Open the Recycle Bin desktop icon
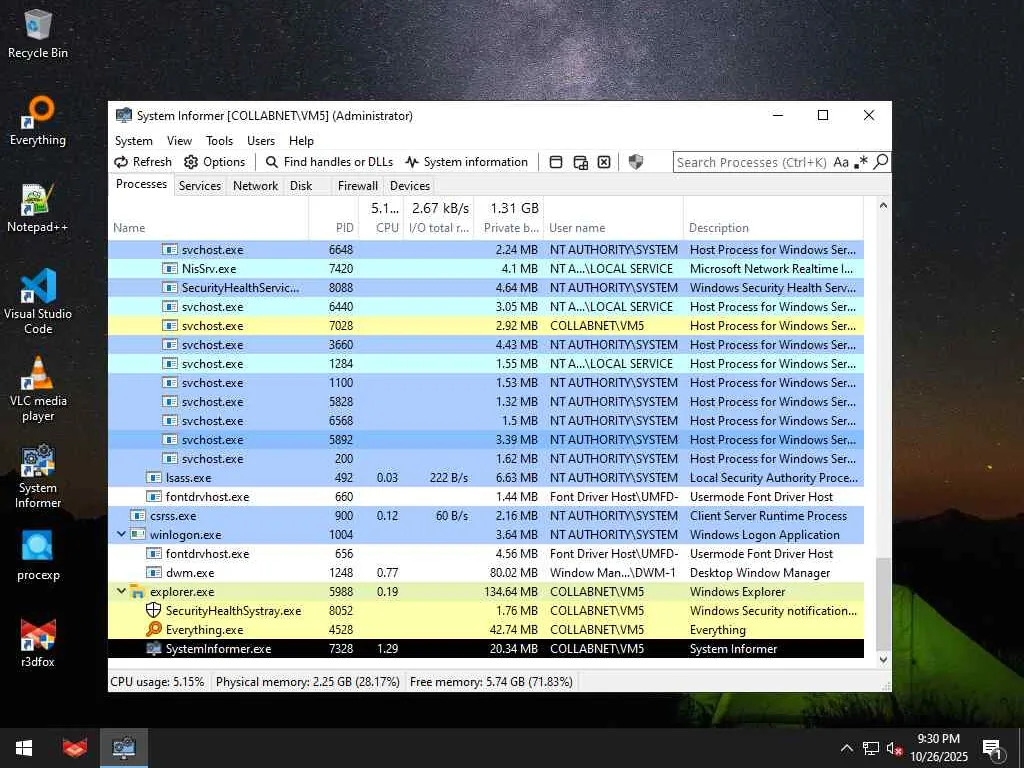The height and width of the screenshot is (768, 1024). (x=38, y=34)
